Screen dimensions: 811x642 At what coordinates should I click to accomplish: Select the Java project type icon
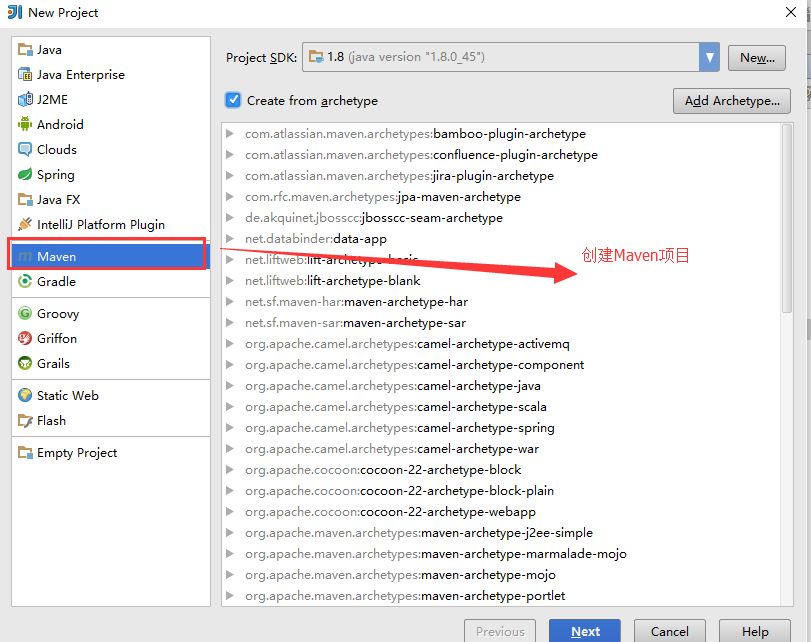25,50
